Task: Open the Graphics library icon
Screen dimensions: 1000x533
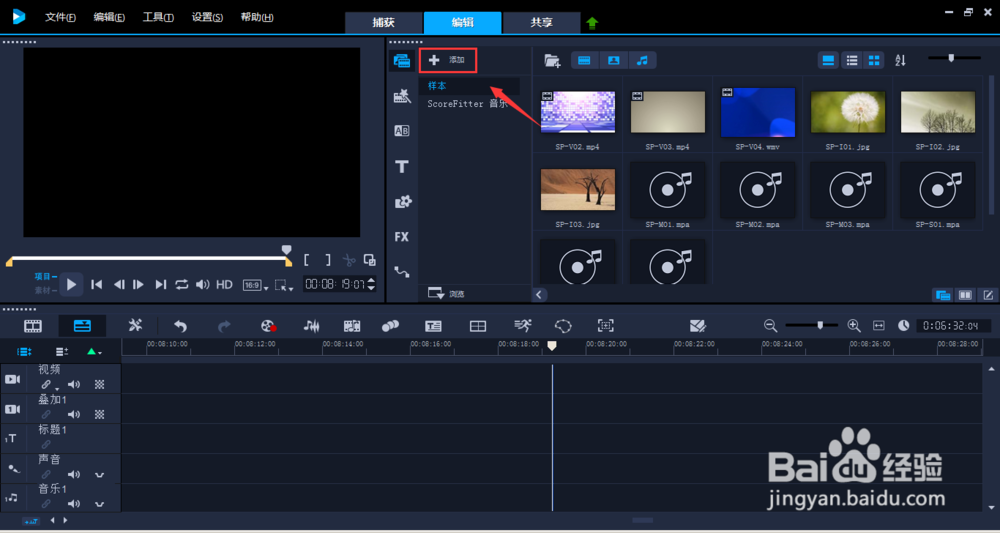Action: tap(402, 201)
